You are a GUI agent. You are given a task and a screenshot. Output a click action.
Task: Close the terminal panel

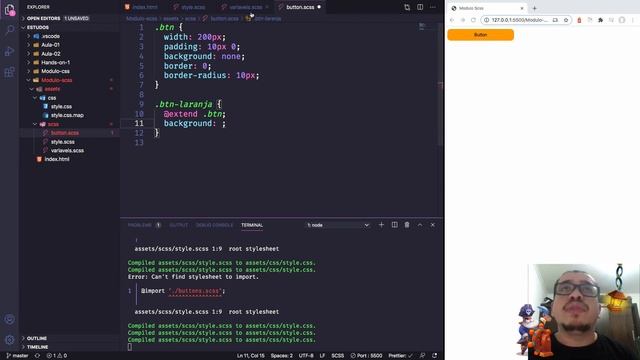coord(433,225)
